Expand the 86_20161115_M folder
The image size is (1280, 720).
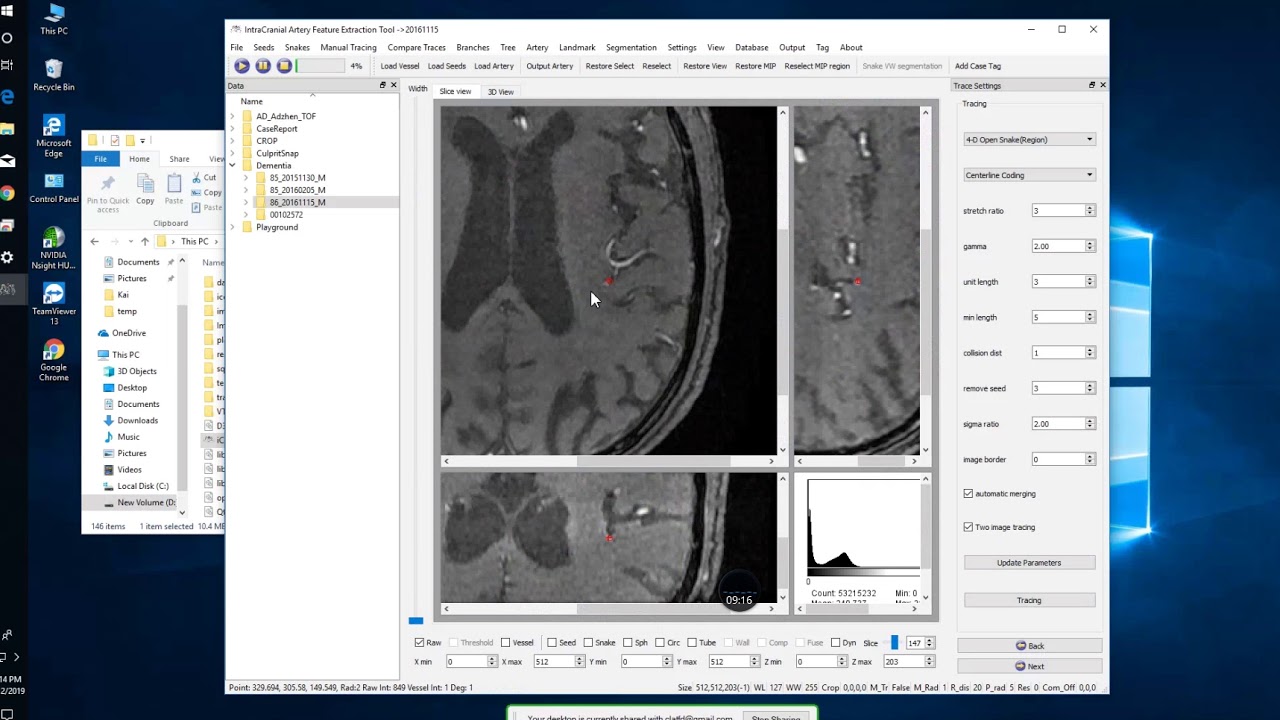[x=246, y=202]
